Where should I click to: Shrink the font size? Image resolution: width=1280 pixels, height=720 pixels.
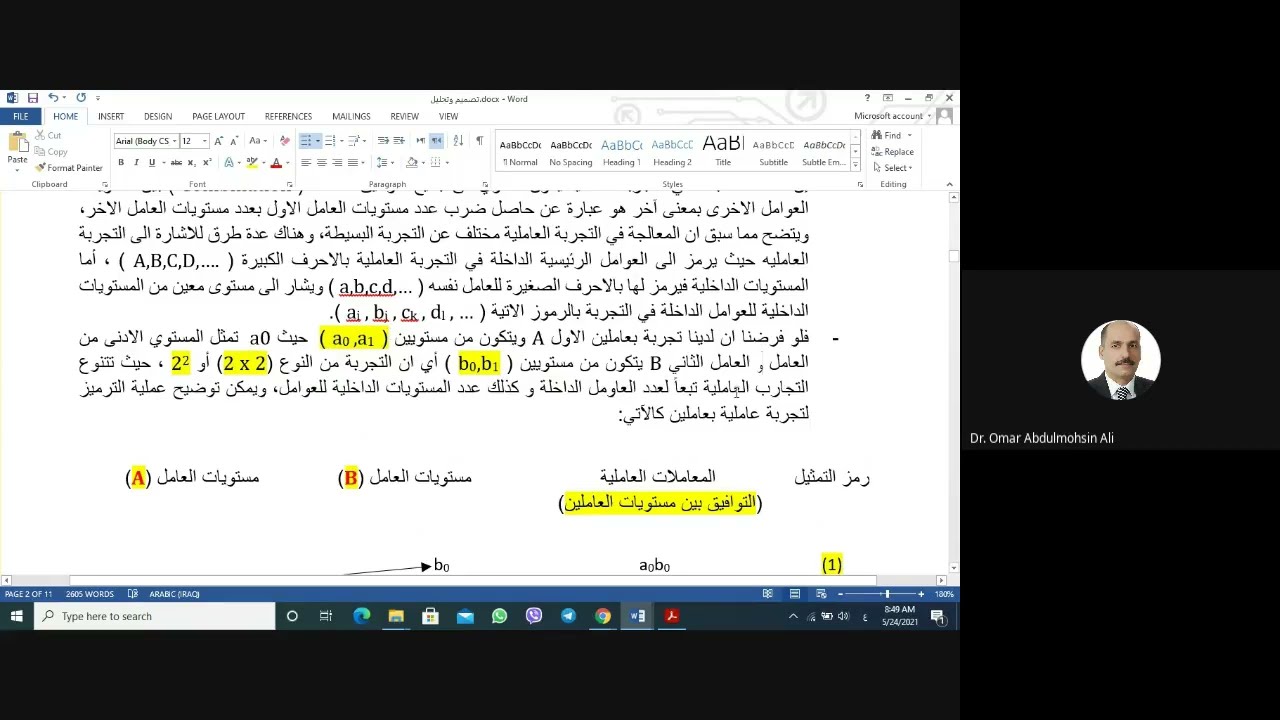coord(234,141)
